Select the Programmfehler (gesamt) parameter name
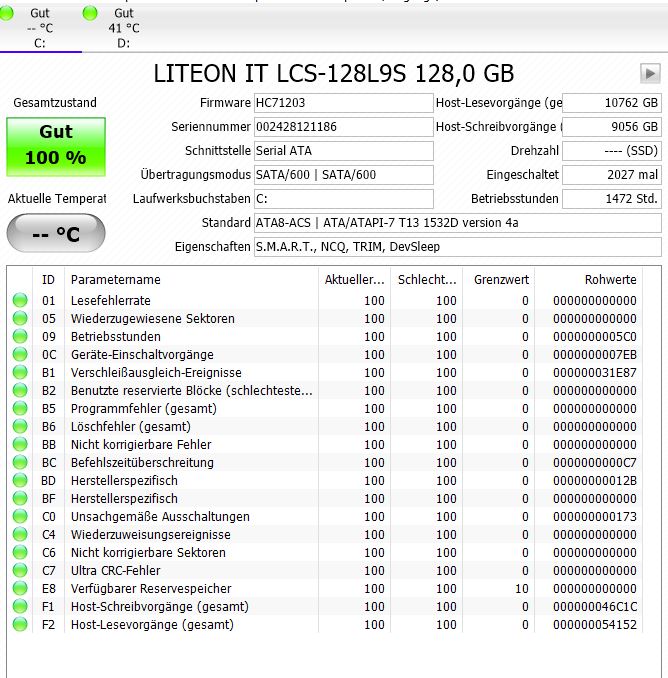Screen dimensions: 668x678 pyautogui.click(x=144, y=409)
